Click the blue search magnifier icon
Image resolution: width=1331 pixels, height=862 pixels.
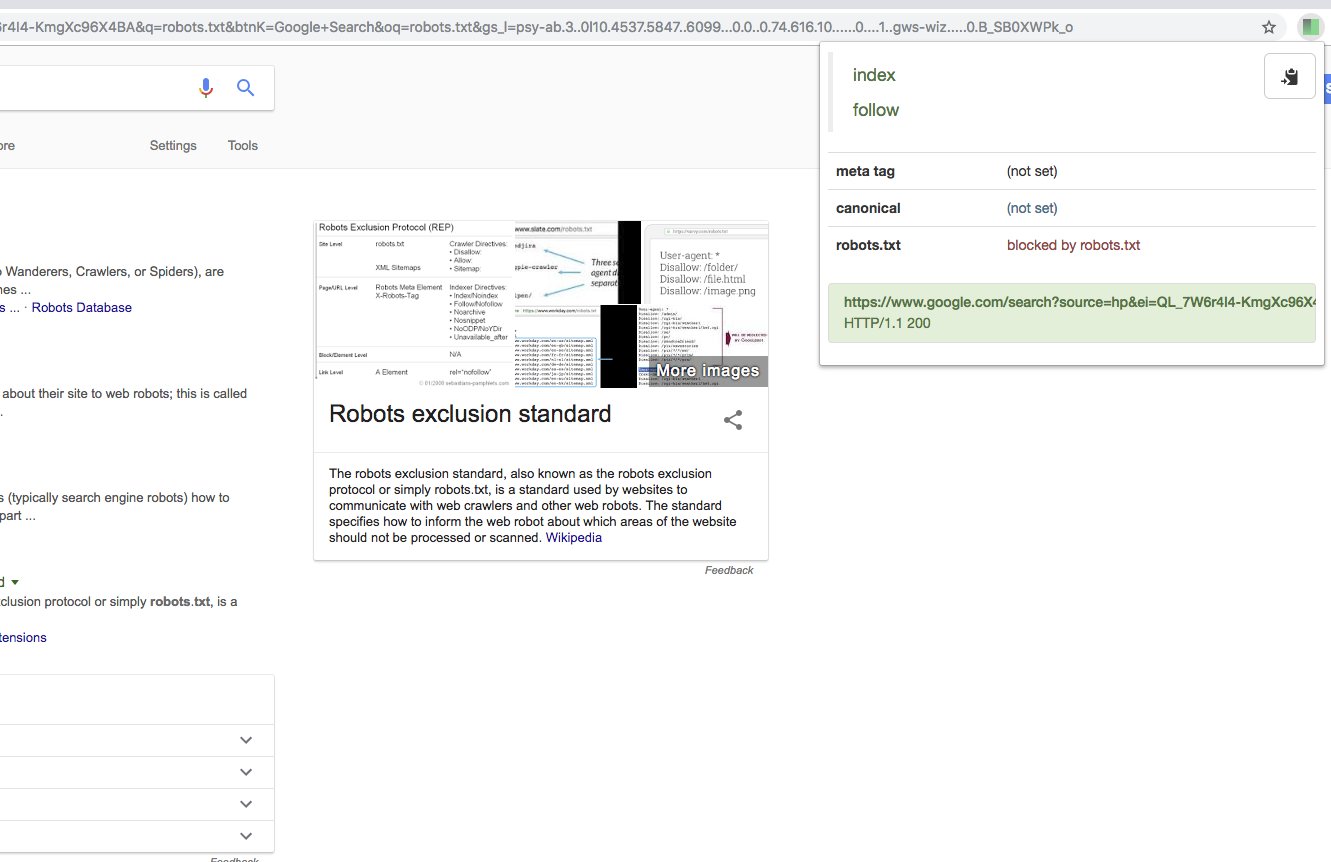click(x=246, y=88)
